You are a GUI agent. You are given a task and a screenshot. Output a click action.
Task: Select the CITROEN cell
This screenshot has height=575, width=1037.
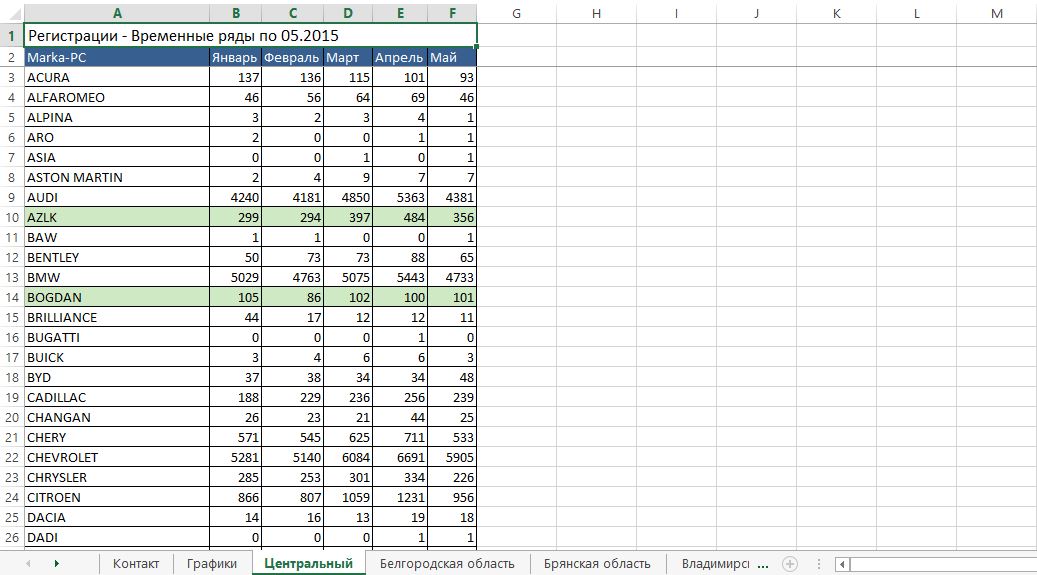pyautogui.click(x=117, y=497)
